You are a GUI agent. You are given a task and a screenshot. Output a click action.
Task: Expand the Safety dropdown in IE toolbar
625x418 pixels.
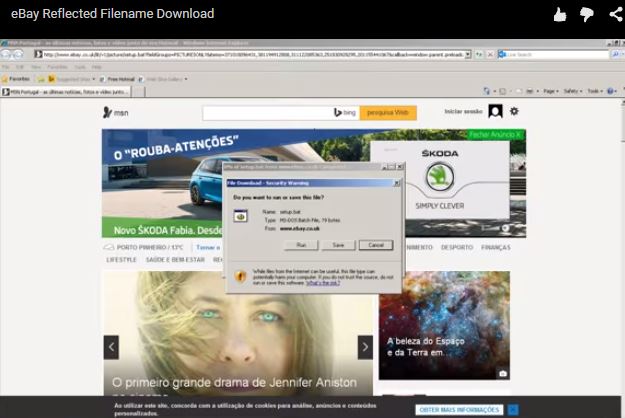(x=573, y=91)
